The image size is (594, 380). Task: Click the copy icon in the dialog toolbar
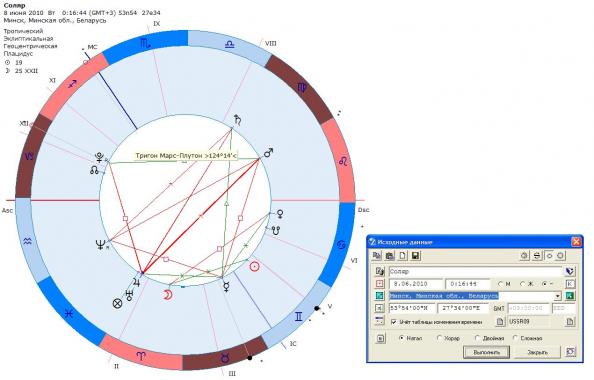click(x=377, y=256)
